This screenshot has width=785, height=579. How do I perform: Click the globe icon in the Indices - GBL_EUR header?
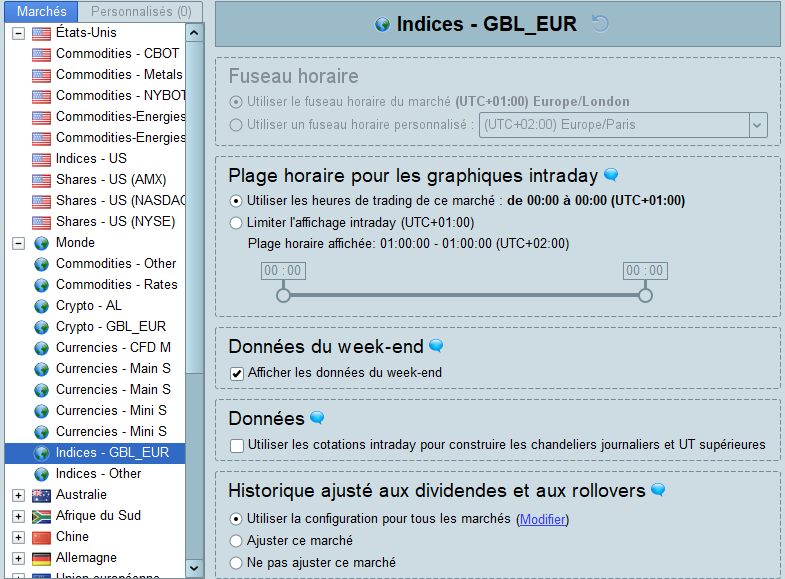(x=382, y=24)
